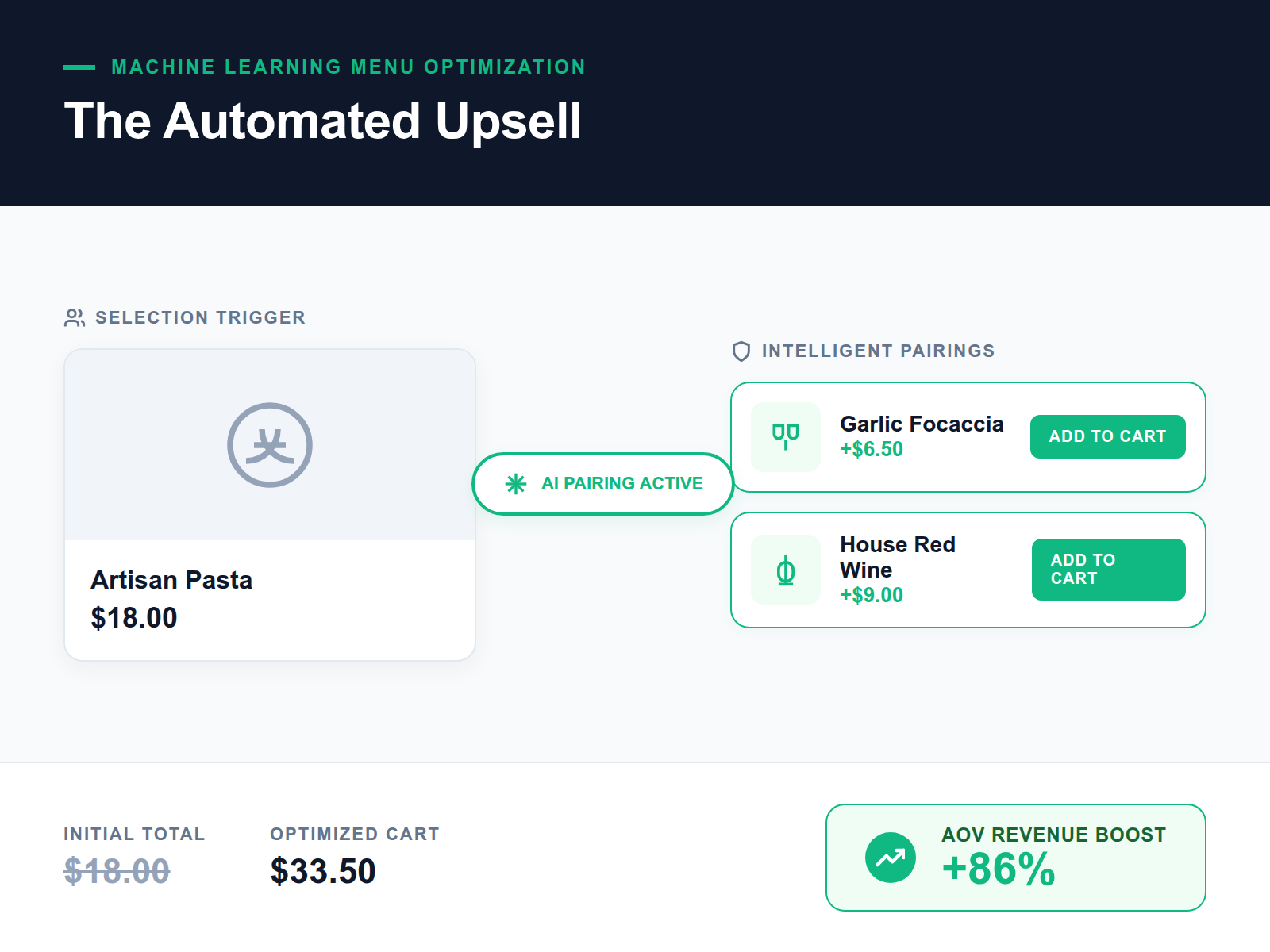The width and height of the screenshot is (1270, 952).
Task: Click the House Red Wine glass icon
Action: pos(786,570)
